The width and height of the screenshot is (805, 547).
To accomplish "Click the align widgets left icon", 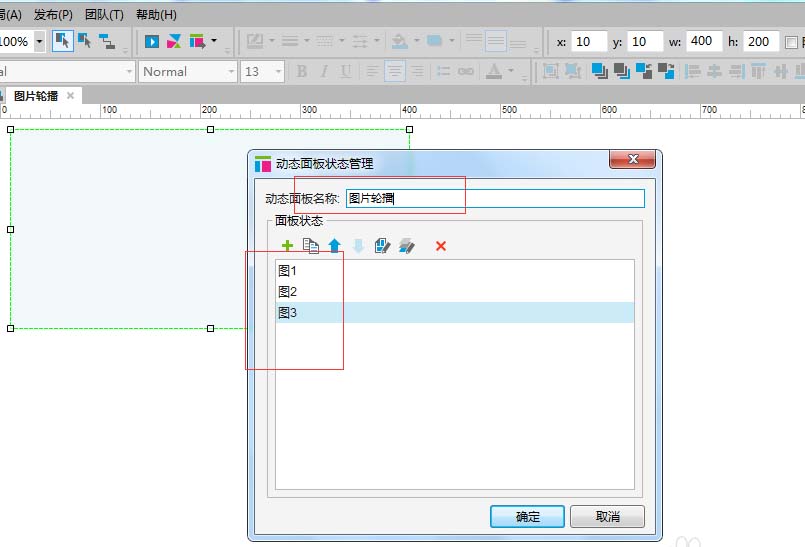I will coord(693,71).
